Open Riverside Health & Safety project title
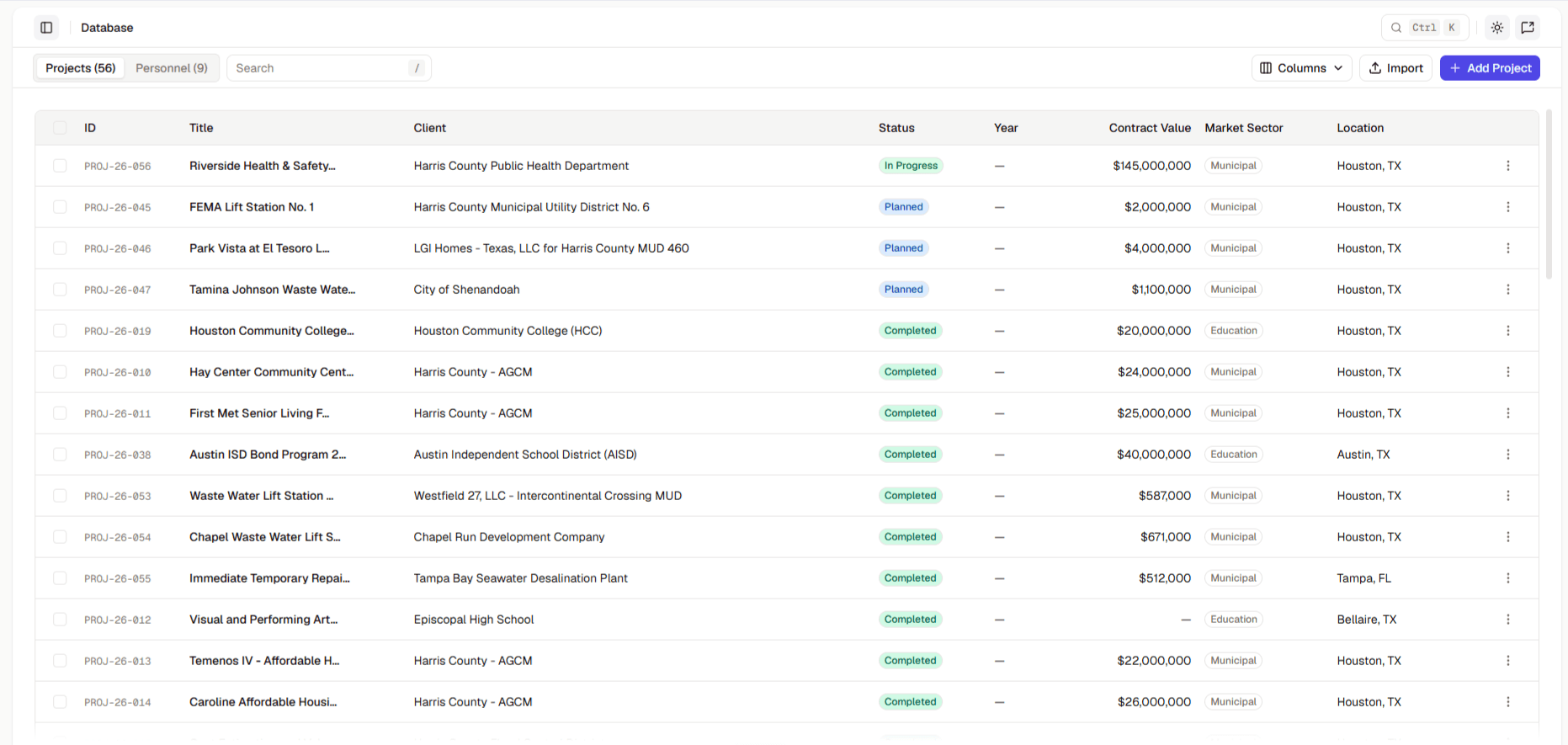The height and width of the screenshot is (745, 1568). (263, 166)
